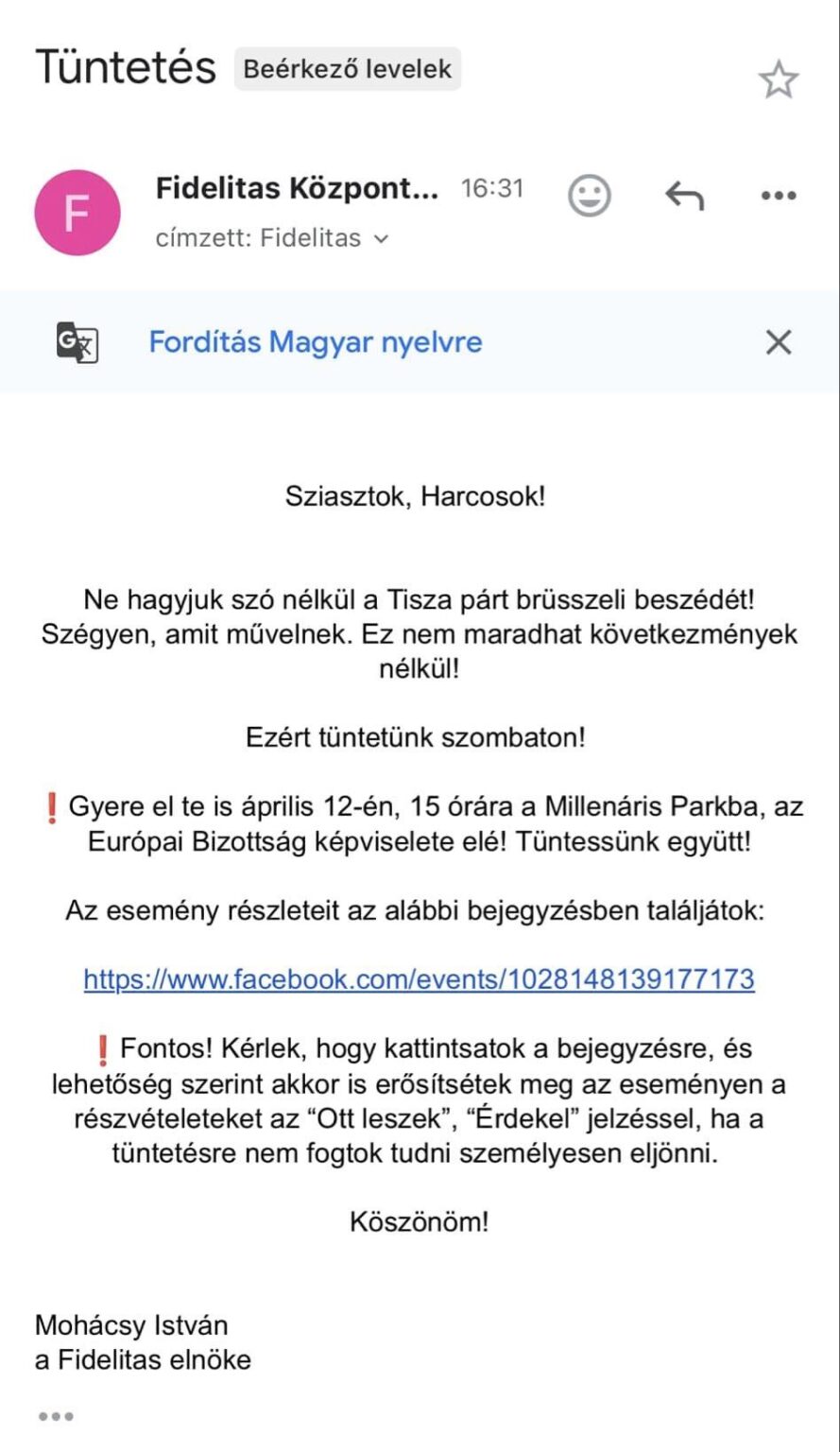Open the three-dot message options menu

pyautogui.click(x=779, y=197)
